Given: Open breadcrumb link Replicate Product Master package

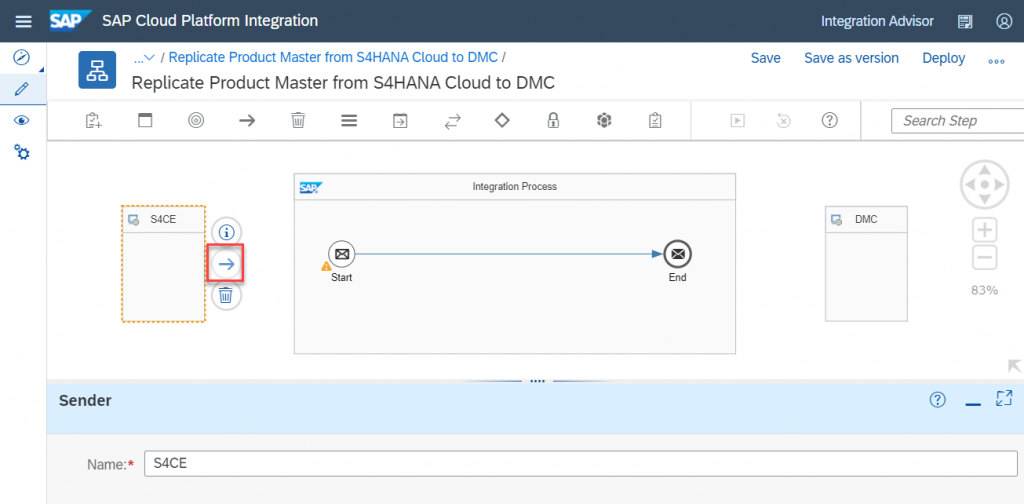Looking at the screenshot, I should [333, 57].
